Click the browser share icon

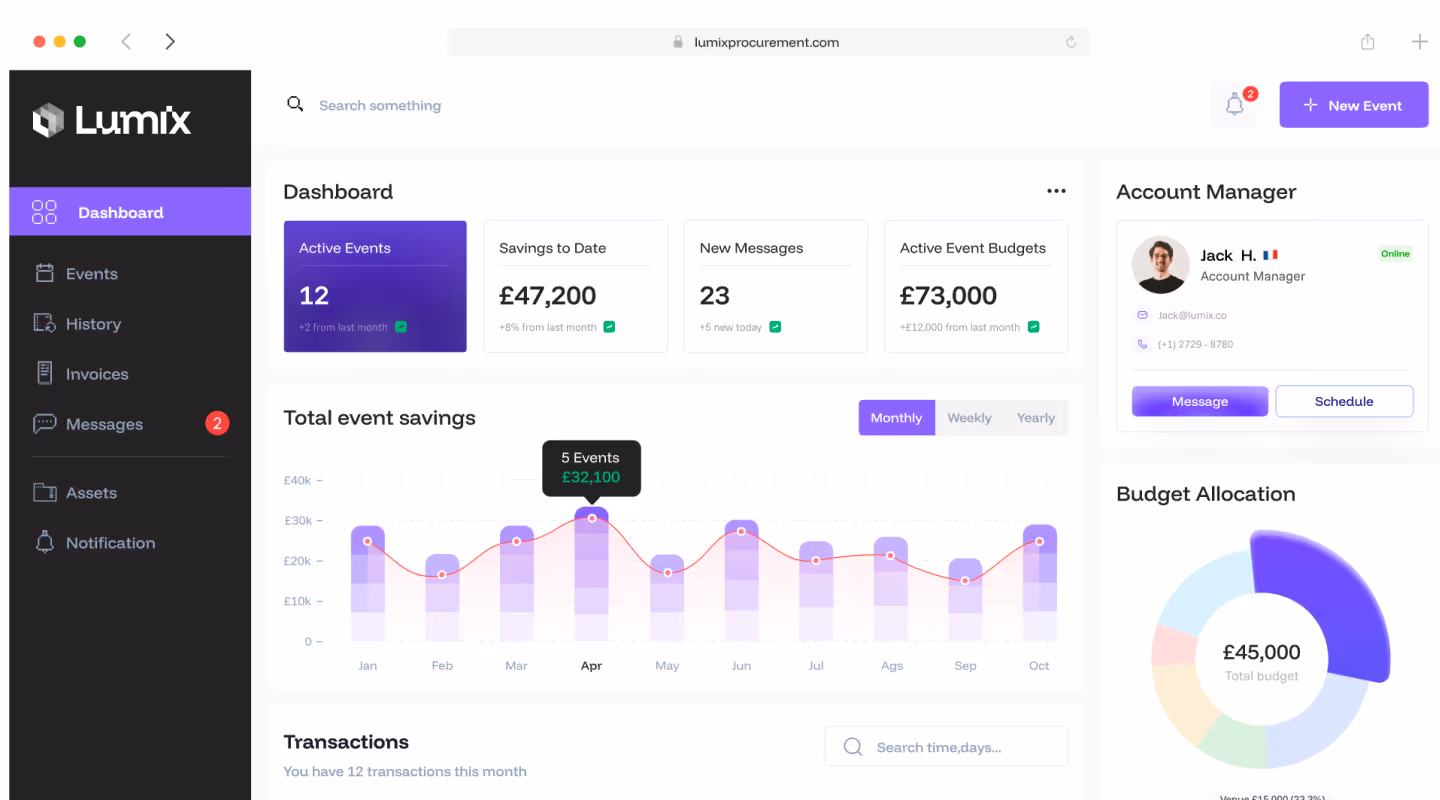click(1367, 41)
